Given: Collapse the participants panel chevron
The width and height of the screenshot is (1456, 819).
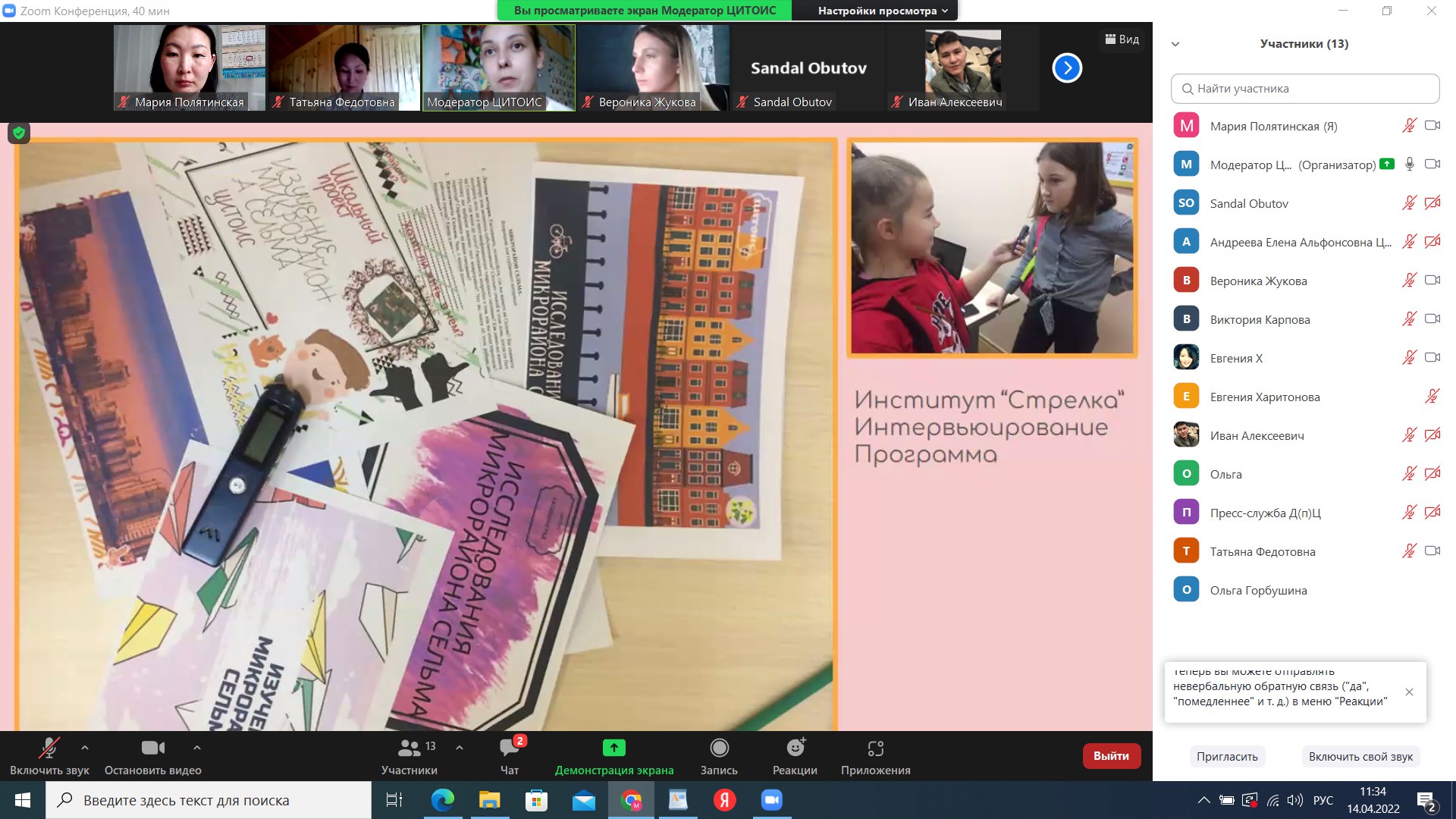Looking at the screenshot, I should point(1175,44).
